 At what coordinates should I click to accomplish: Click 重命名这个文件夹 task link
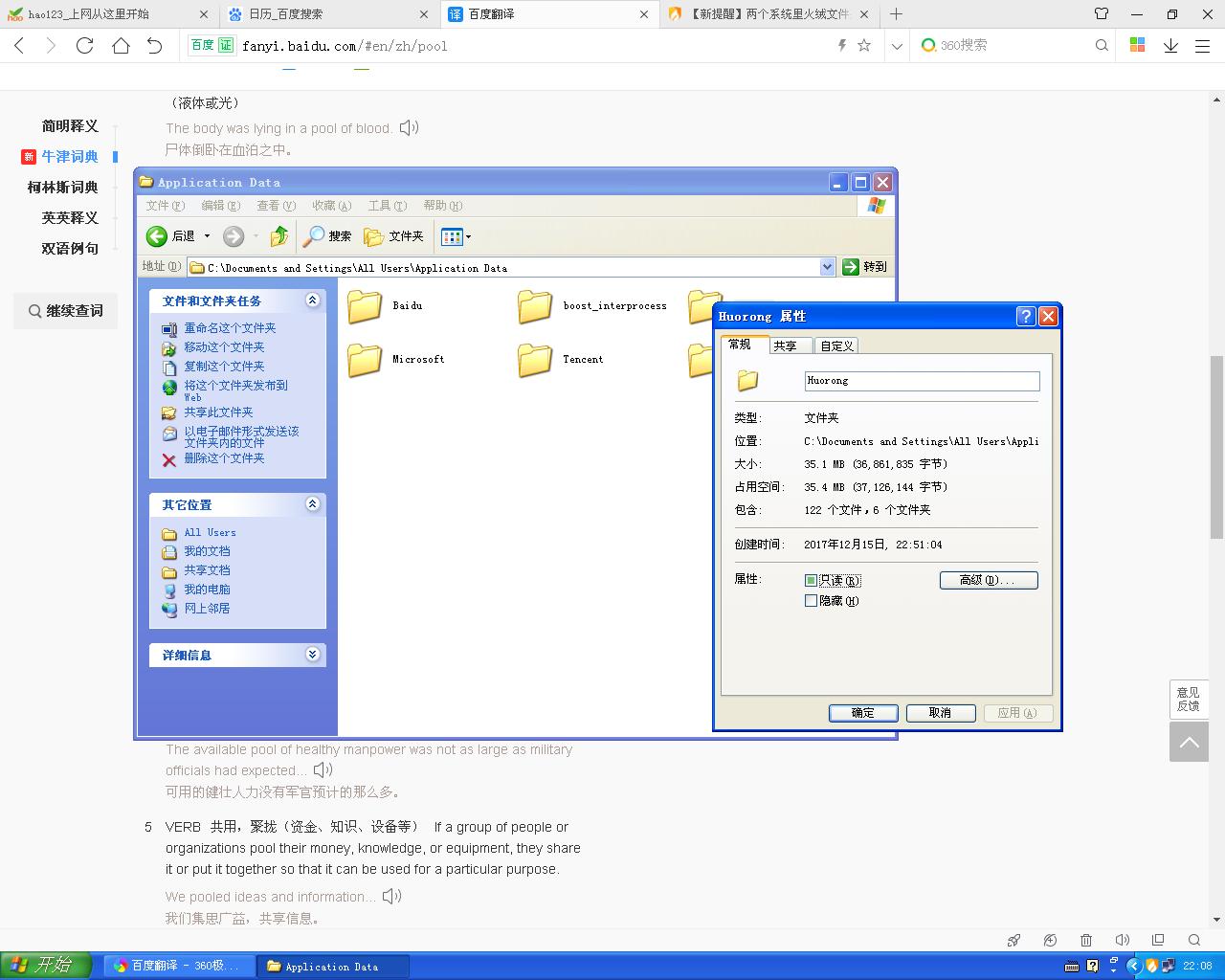[x=230, y=328]
